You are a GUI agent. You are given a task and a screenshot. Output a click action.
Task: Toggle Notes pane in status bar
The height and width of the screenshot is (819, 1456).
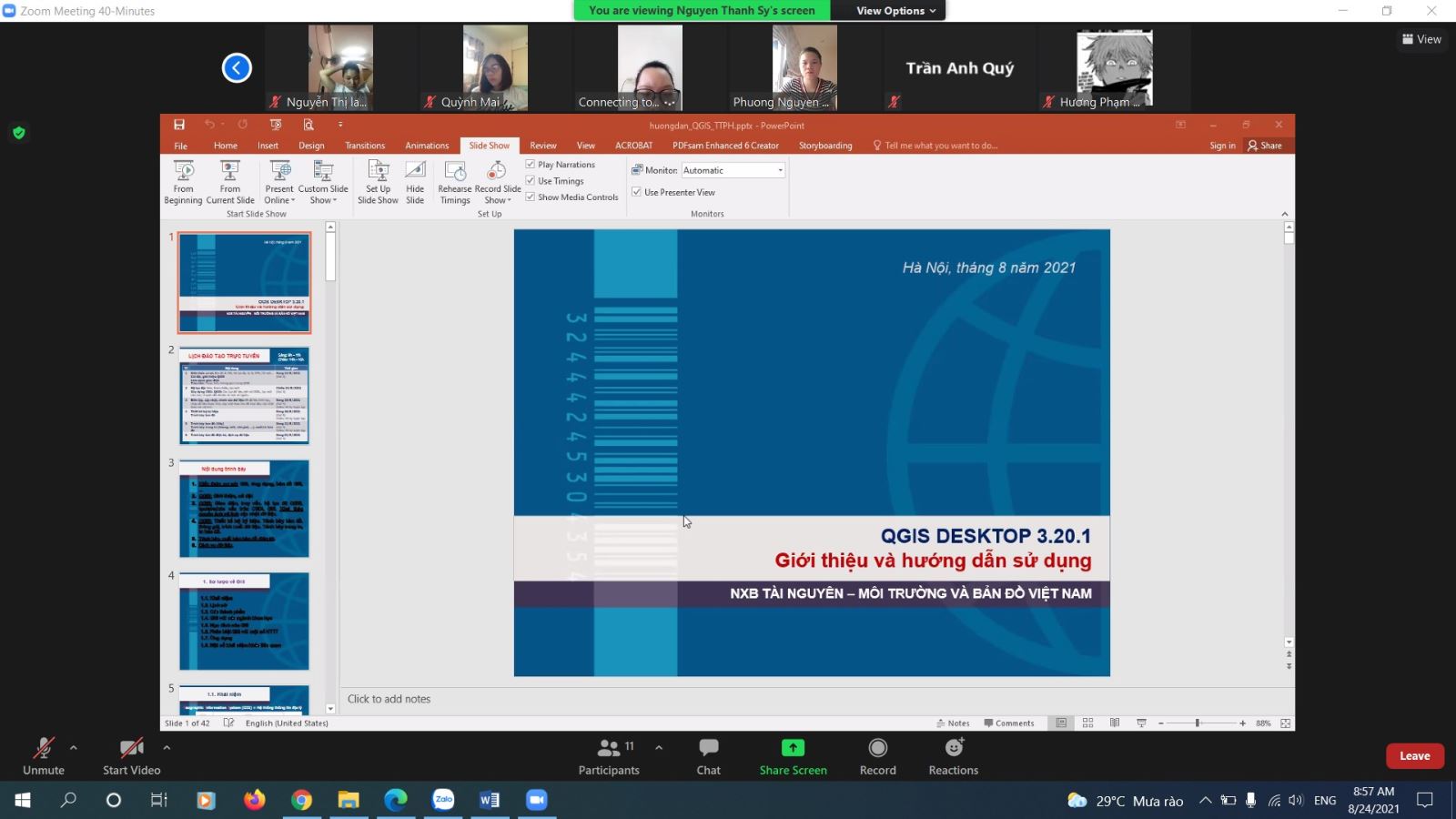953,723
